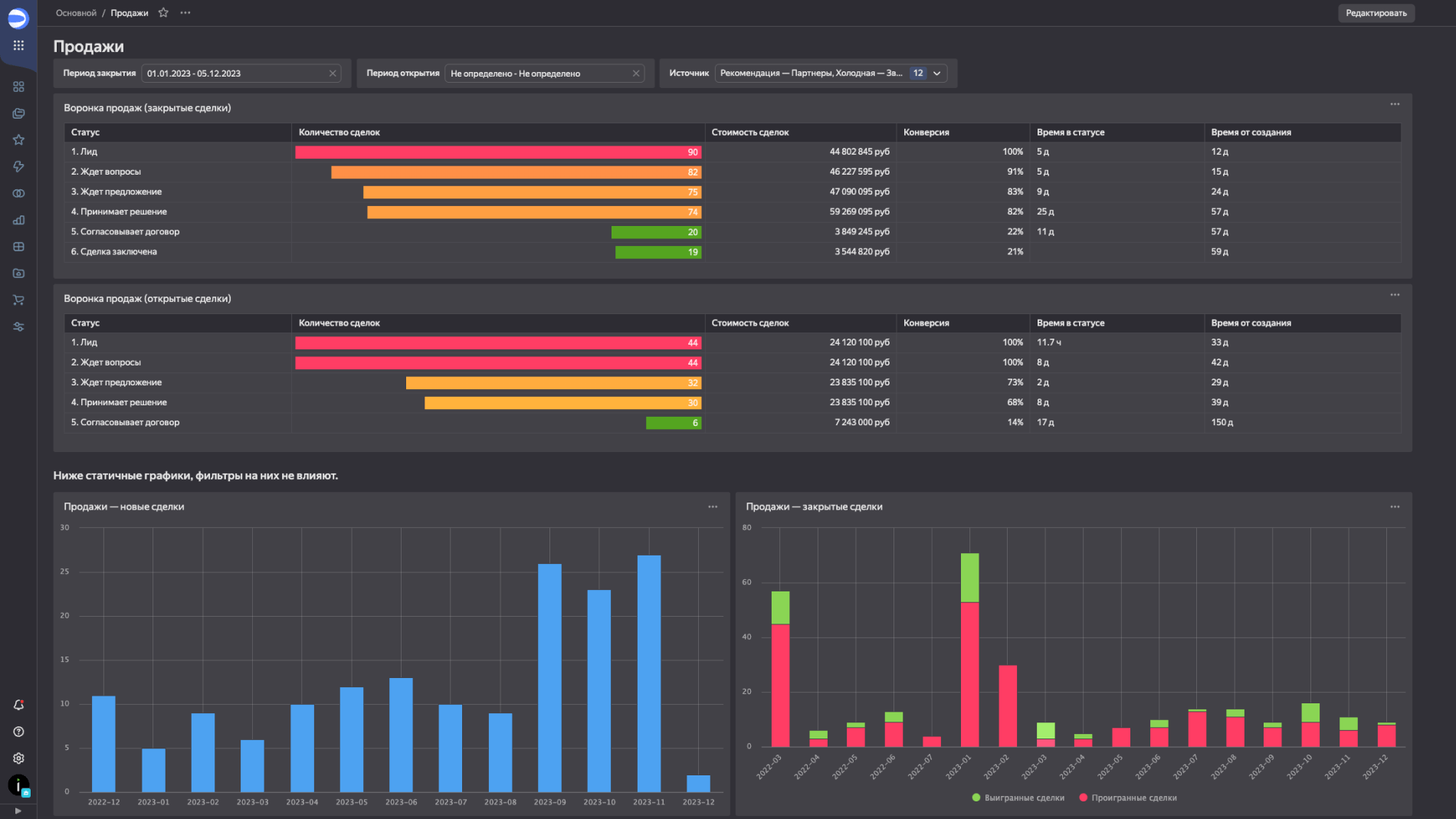Open the three-dot menu beside breadcrumb
1456x819 pixels.
coord(185,13)
